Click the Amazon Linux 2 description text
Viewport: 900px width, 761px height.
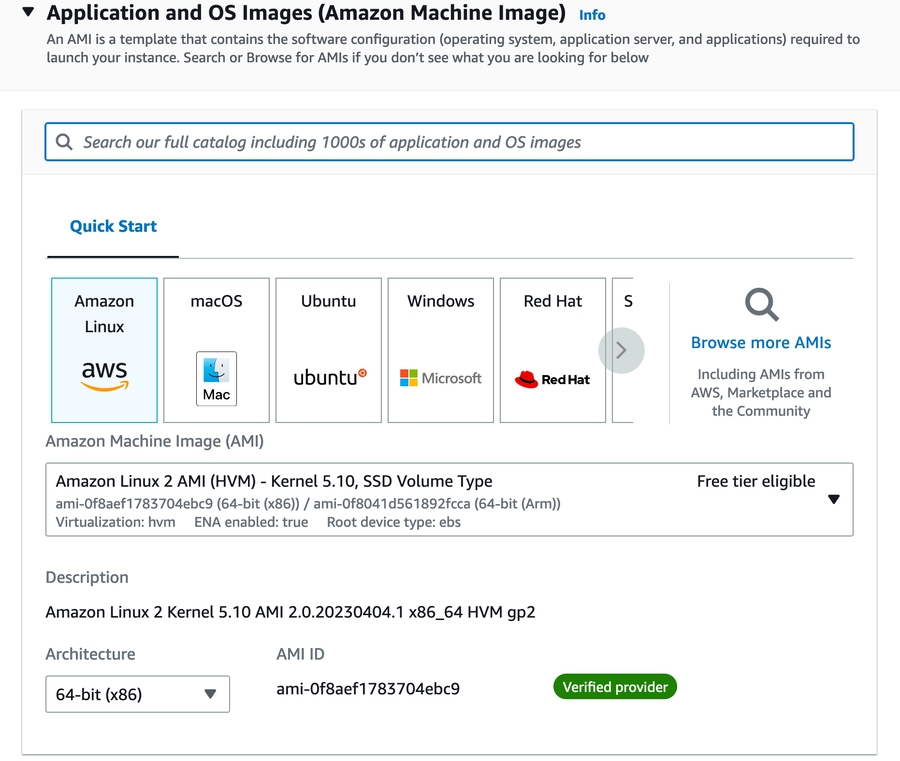[290, 612]
